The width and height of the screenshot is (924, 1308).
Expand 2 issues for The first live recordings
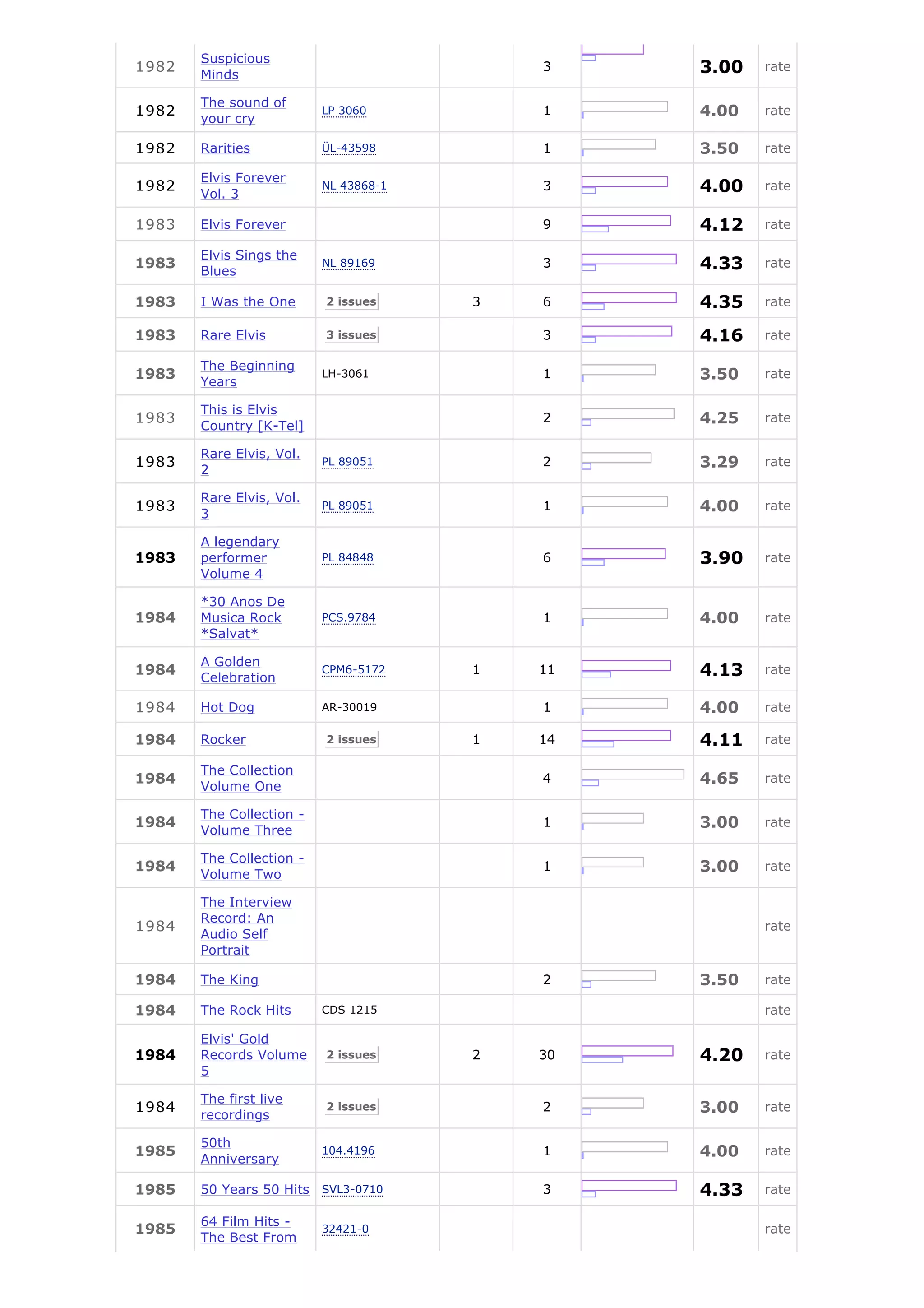pyautogui.click(x=351, y=1106)
